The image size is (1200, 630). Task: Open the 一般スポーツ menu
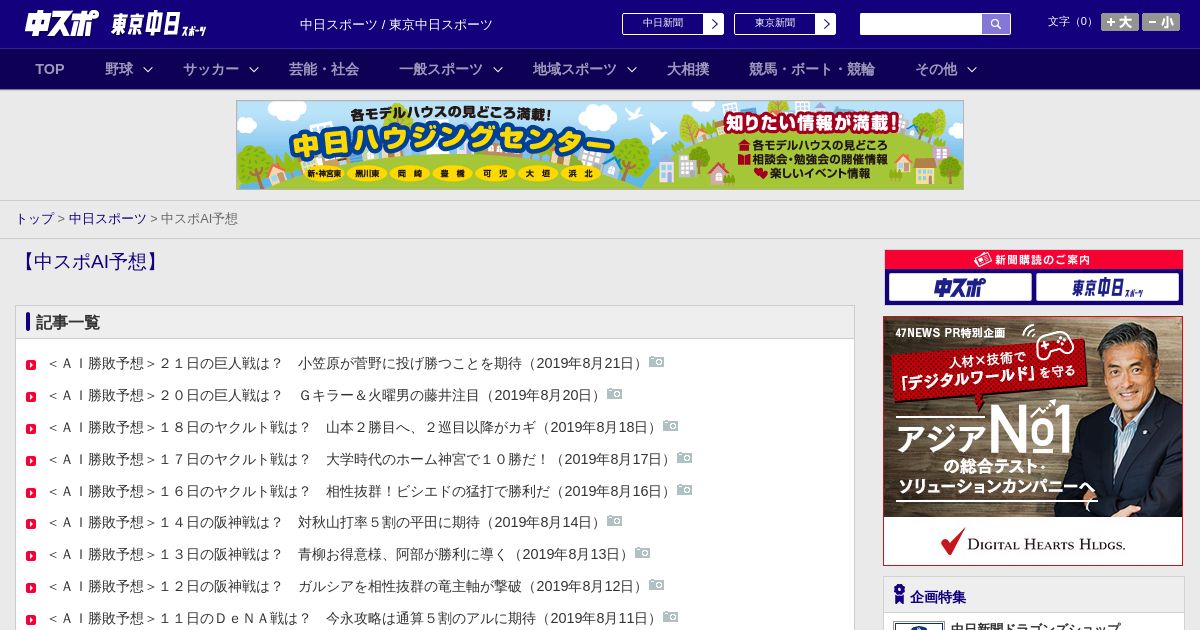(441, 69)
